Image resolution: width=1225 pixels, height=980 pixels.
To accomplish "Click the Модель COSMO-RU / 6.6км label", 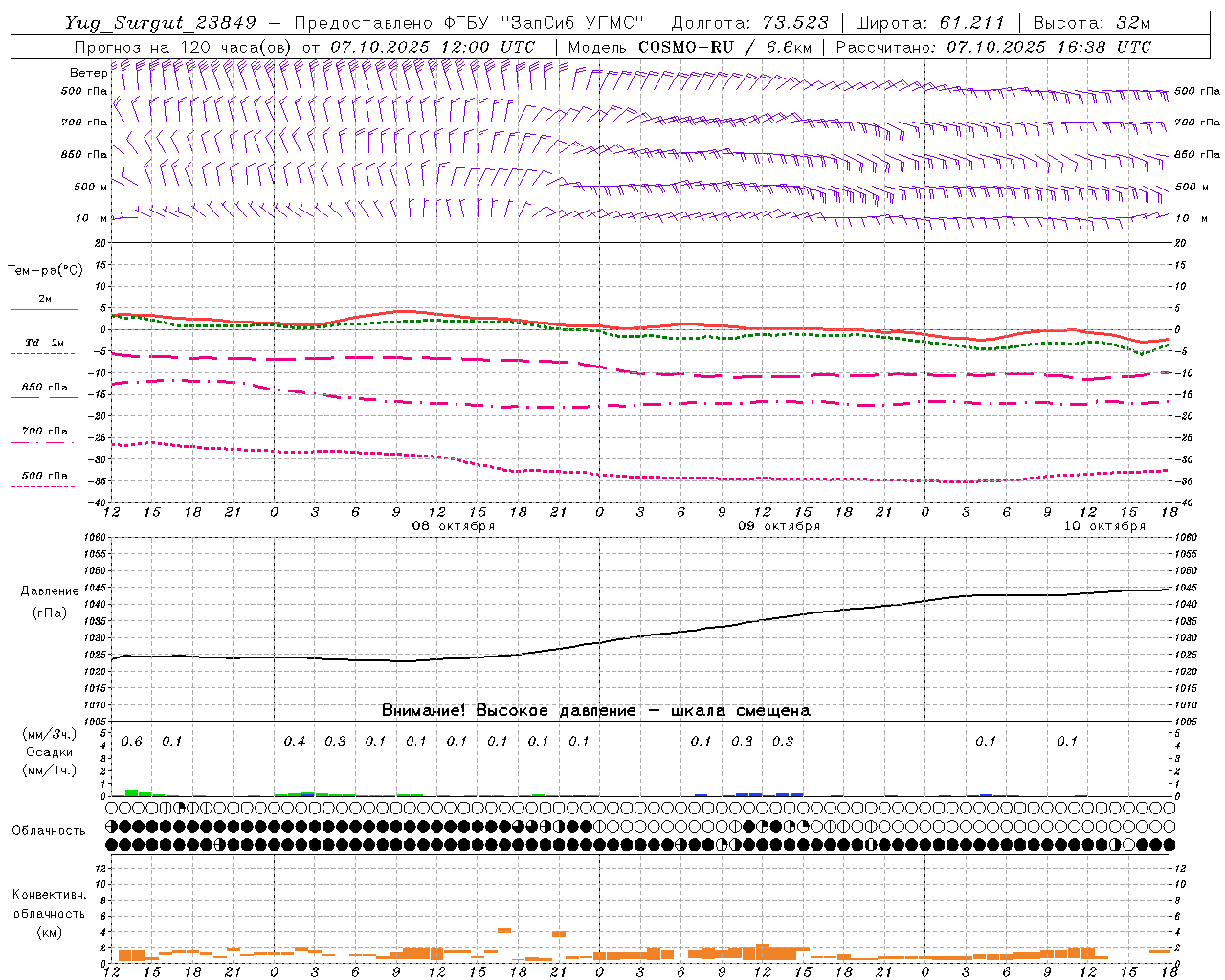I will (x=689, y=47).
